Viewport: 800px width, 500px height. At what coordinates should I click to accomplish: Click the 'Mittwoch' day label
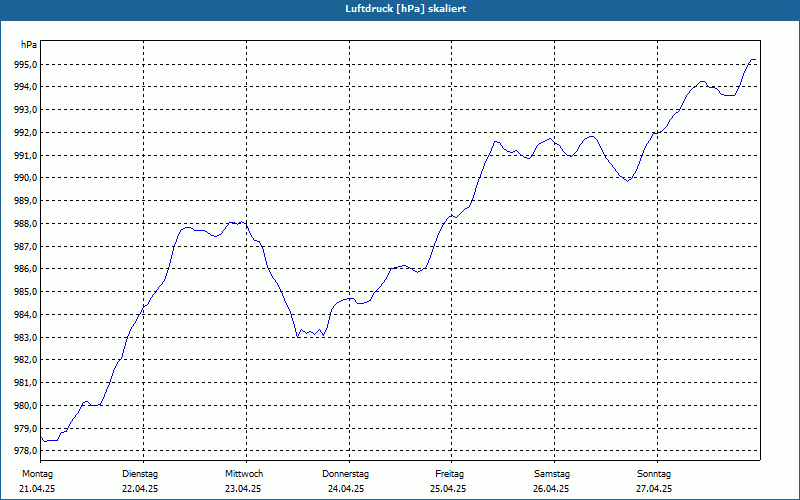[x=244, y=474]
